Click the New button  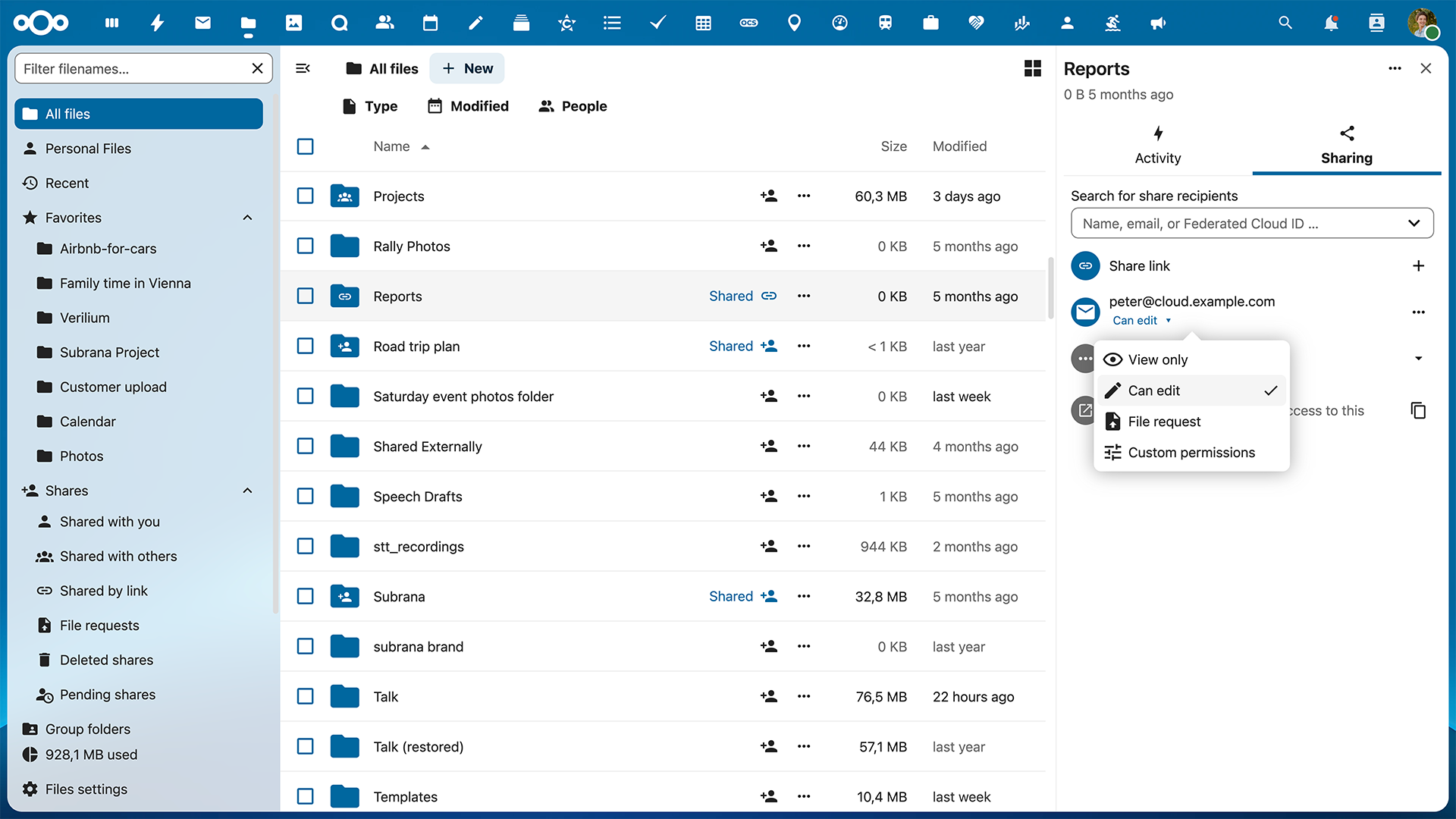pyautogui.click(x=467, y=68)
